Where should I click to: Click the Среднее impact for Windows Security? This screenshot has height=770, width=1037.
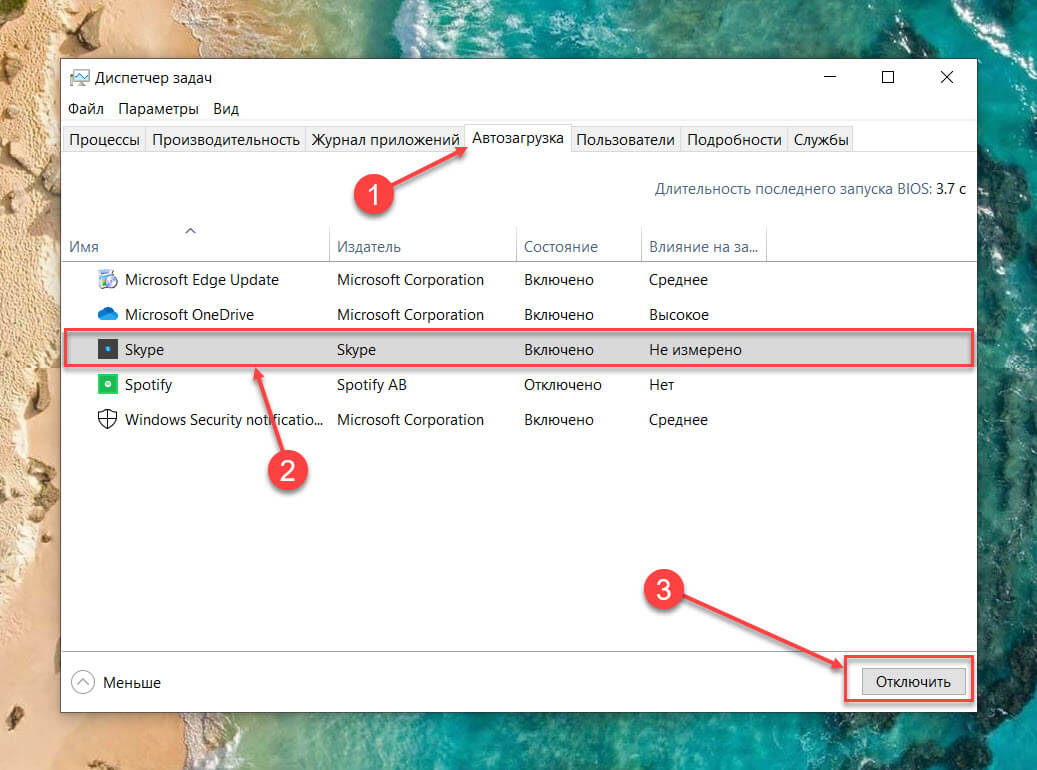coord(678,420)
